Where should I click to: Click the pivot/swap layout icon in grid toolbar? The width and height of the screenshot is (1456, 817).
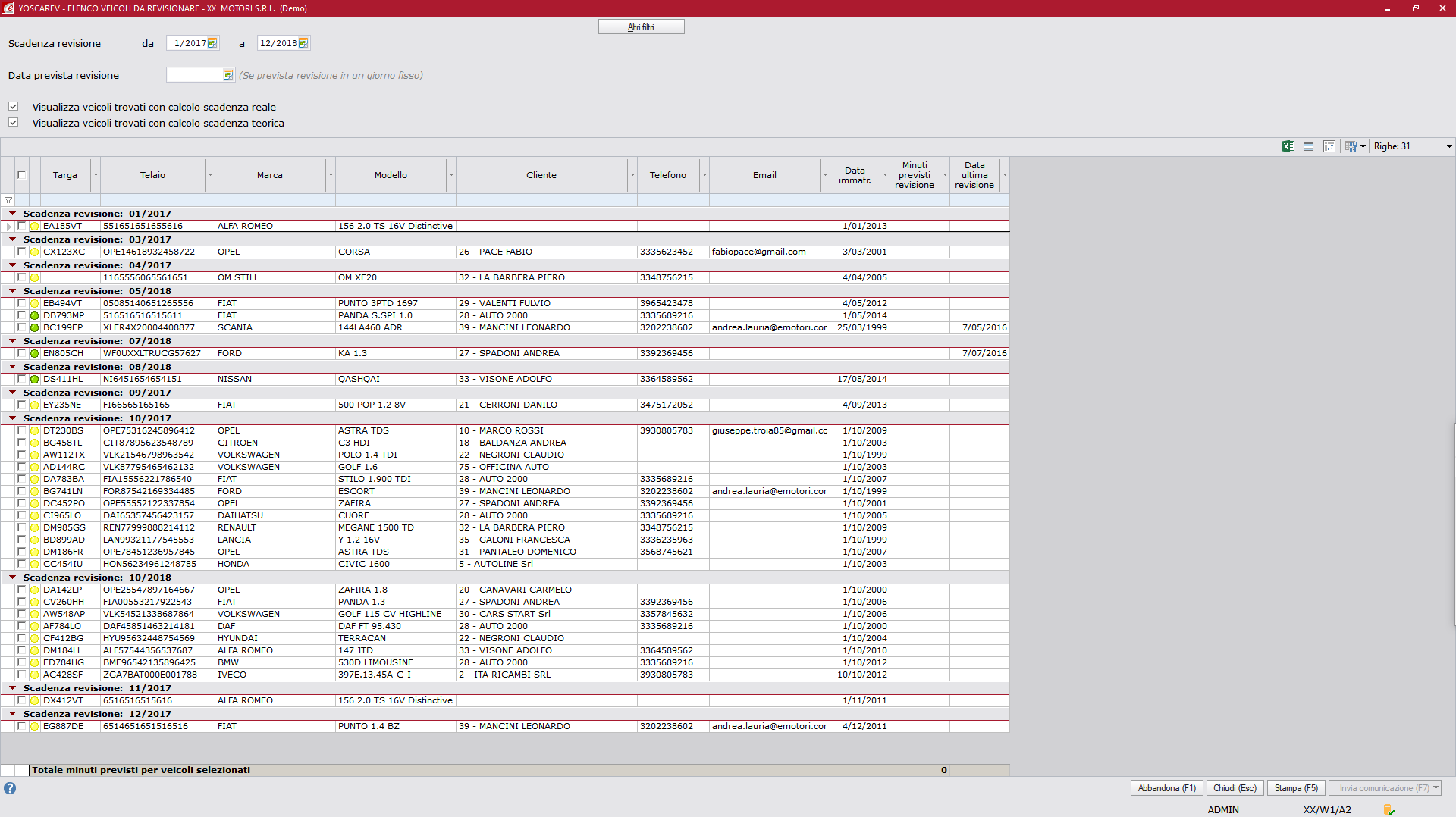click(1329, 146)
